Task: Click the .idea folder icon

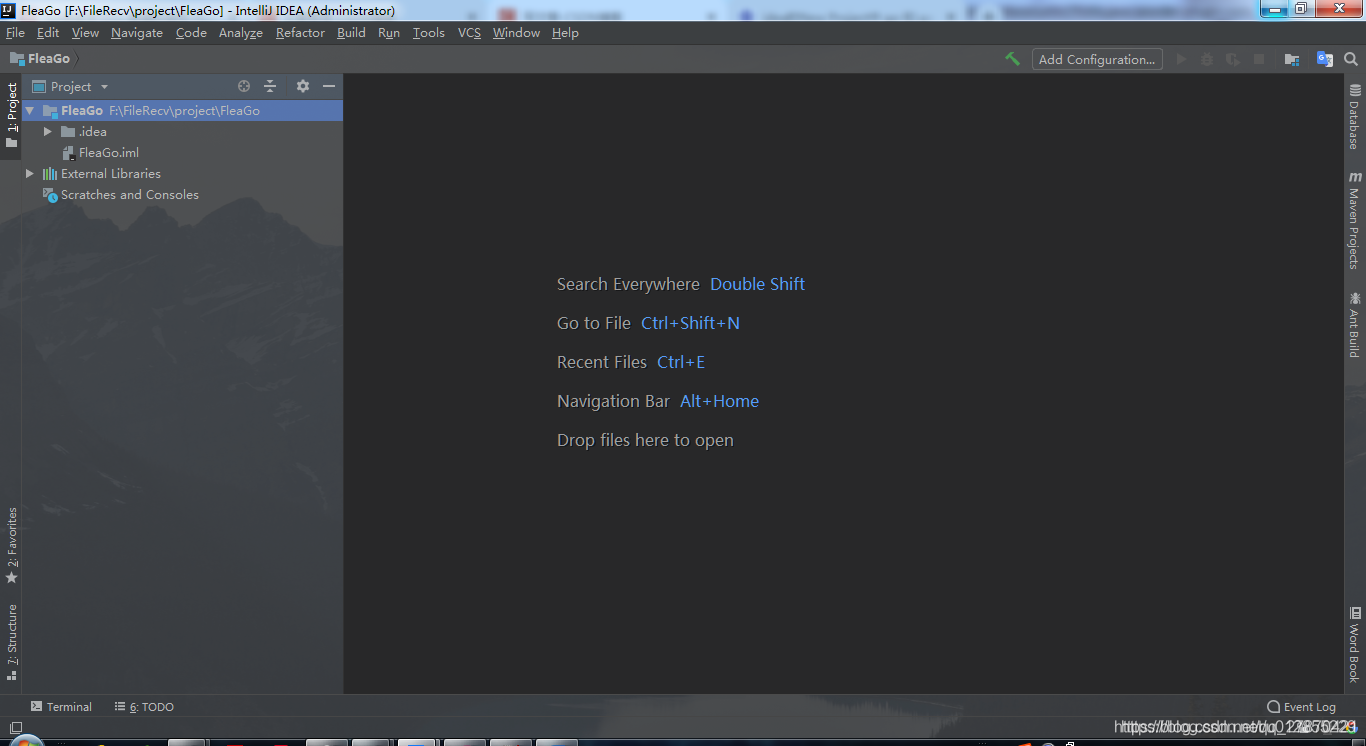Action: pos(68,132)
